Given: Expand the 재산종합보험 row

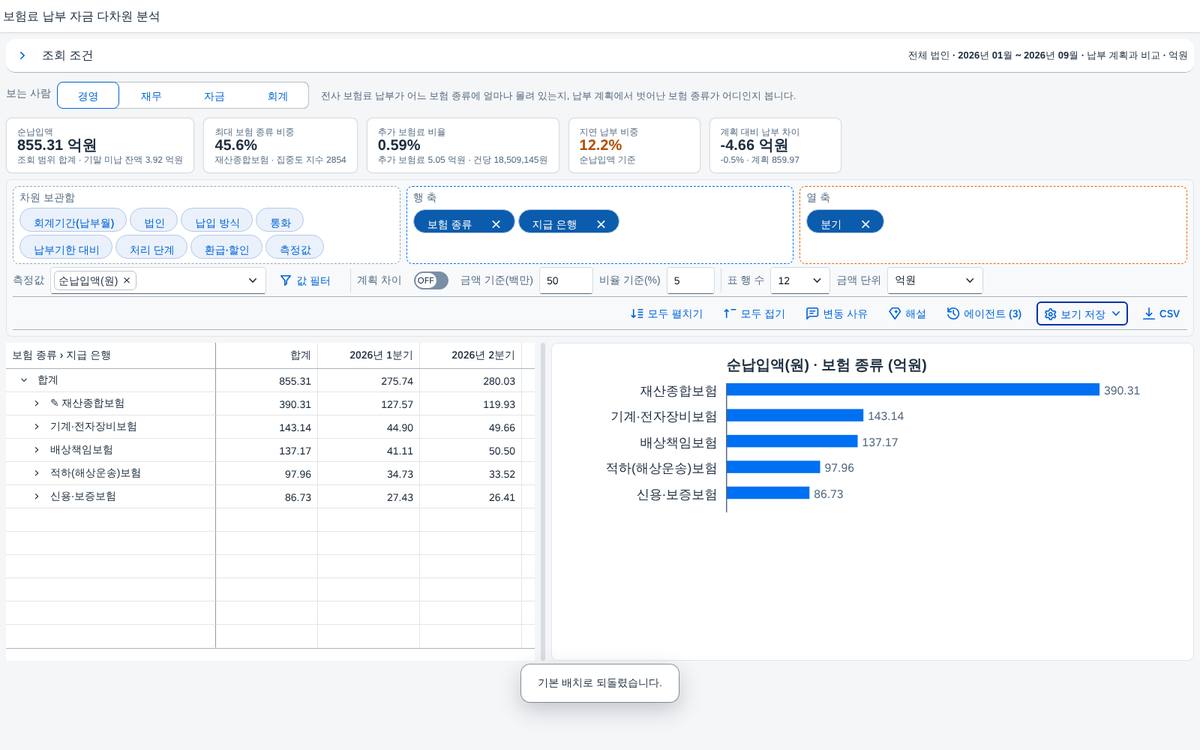Looking at the screenshot, I should (37, 403).
